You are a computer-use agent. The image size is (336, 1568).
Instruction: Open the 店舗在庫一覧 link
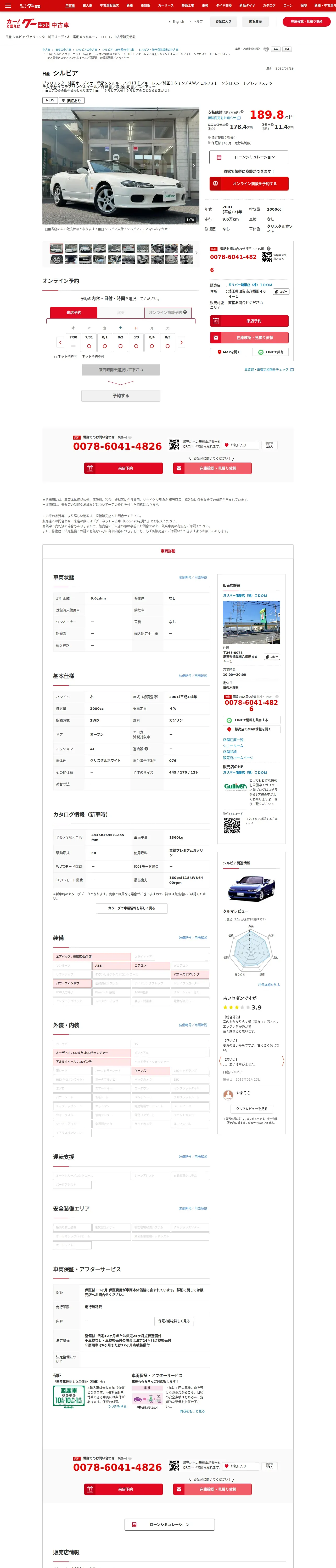233,740
